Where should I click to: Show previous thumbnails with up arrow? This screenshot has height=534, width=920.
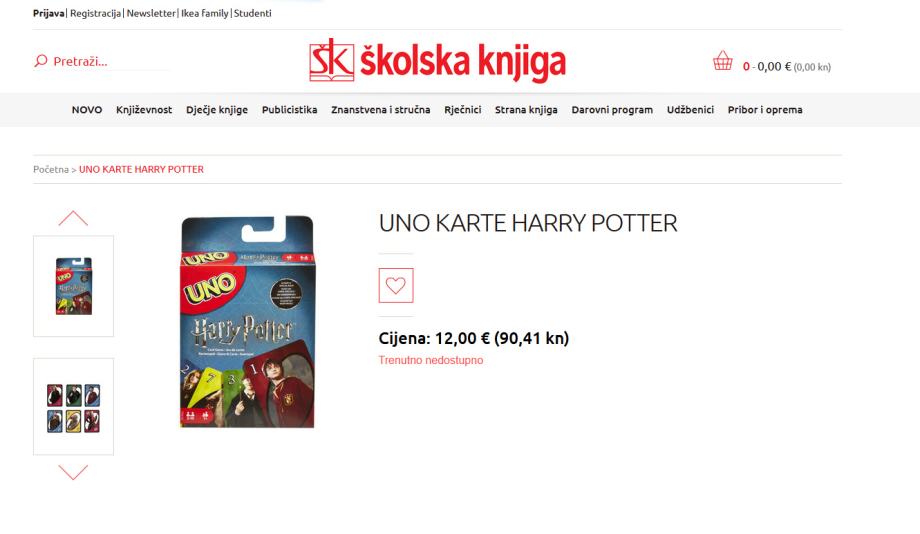coord(73,218)
